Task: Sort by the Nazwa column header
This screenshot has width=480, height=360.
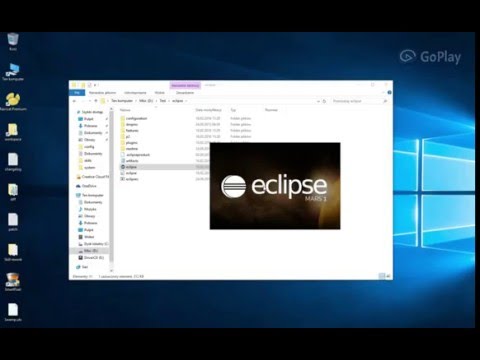Action: click(x=125, y=110)
